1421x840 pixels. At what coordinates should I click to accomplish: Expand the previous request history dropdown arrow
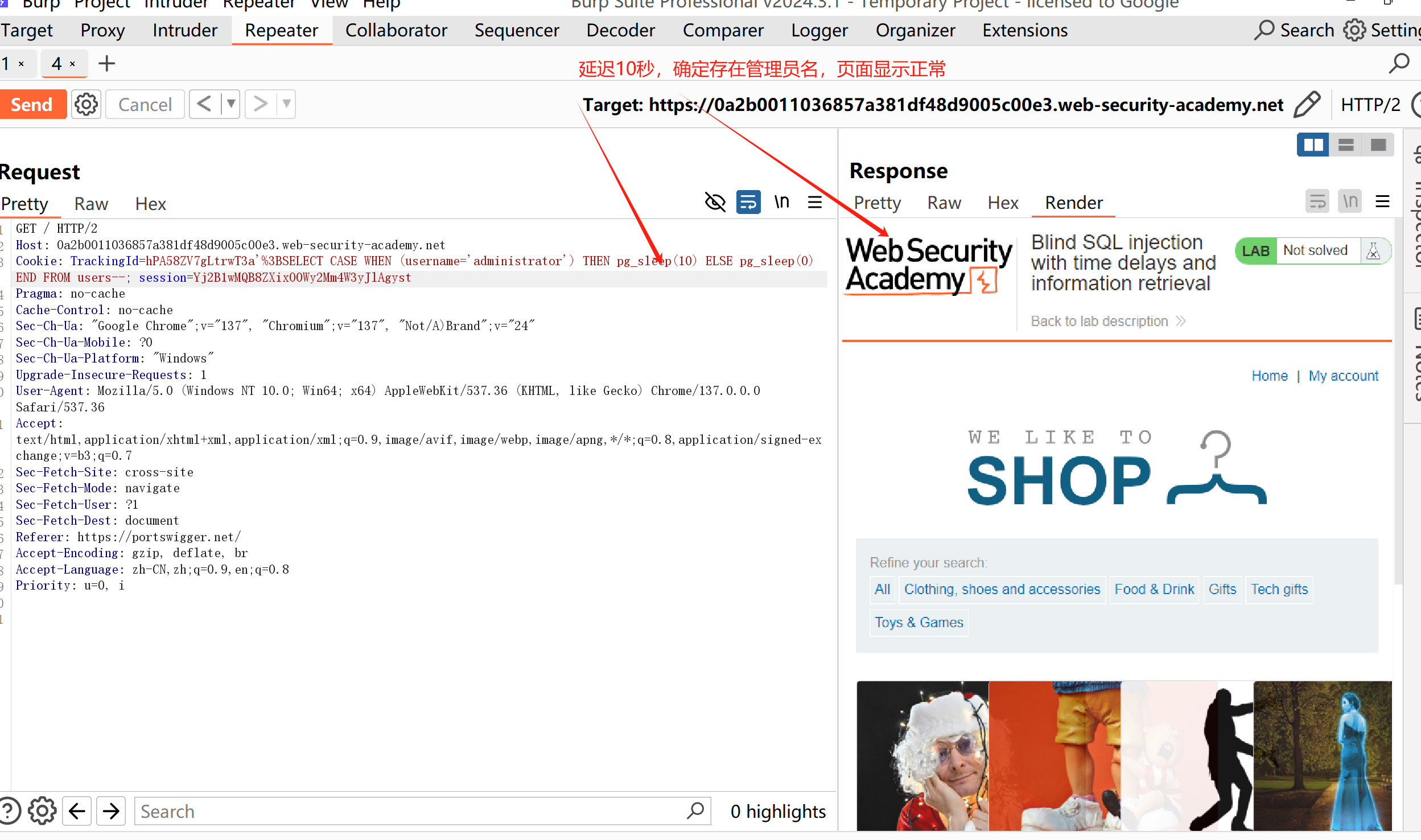tap(231, 104)
